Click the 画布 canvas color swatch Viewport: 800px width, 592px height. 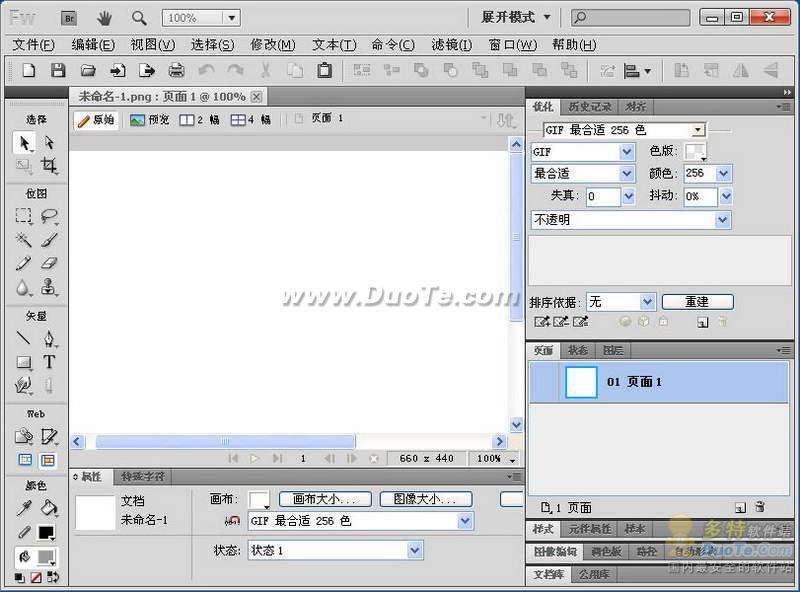[259, 499]
